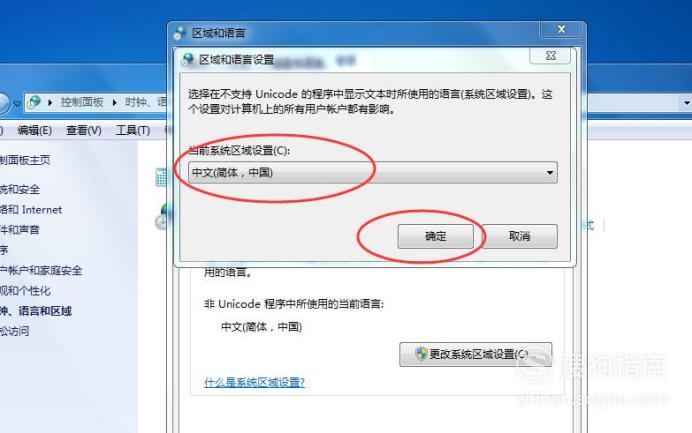Screen dimensions: 692x433
Task: Close the 区域和语言 window
Action: (x=561, y=29)
